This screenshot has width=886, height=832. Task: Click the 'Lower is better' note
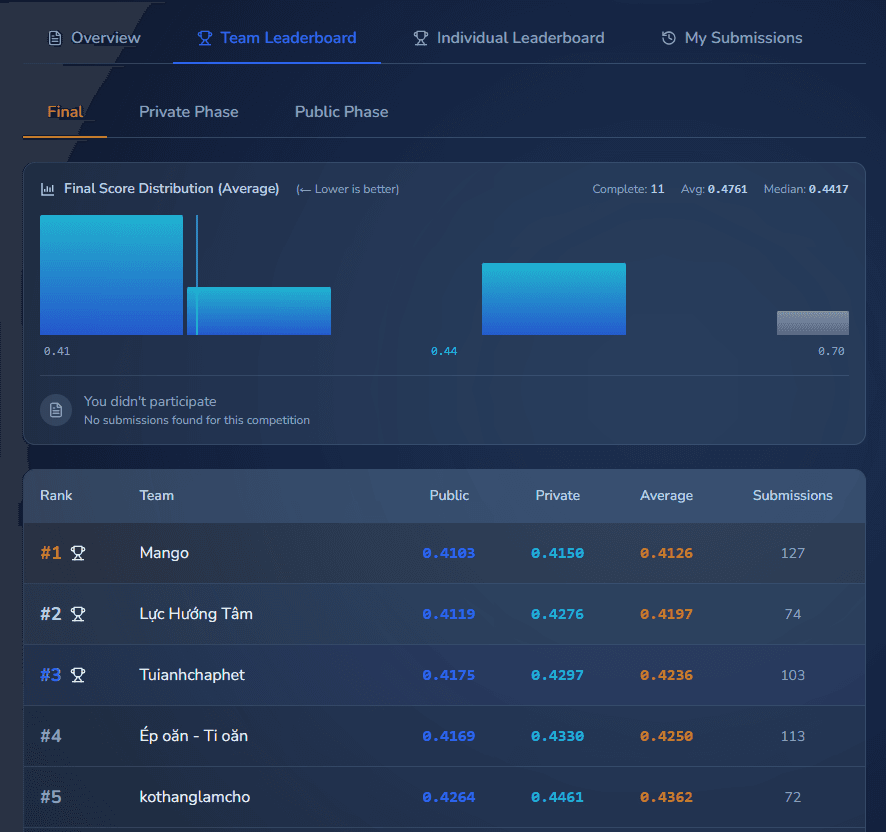[348, 189]
